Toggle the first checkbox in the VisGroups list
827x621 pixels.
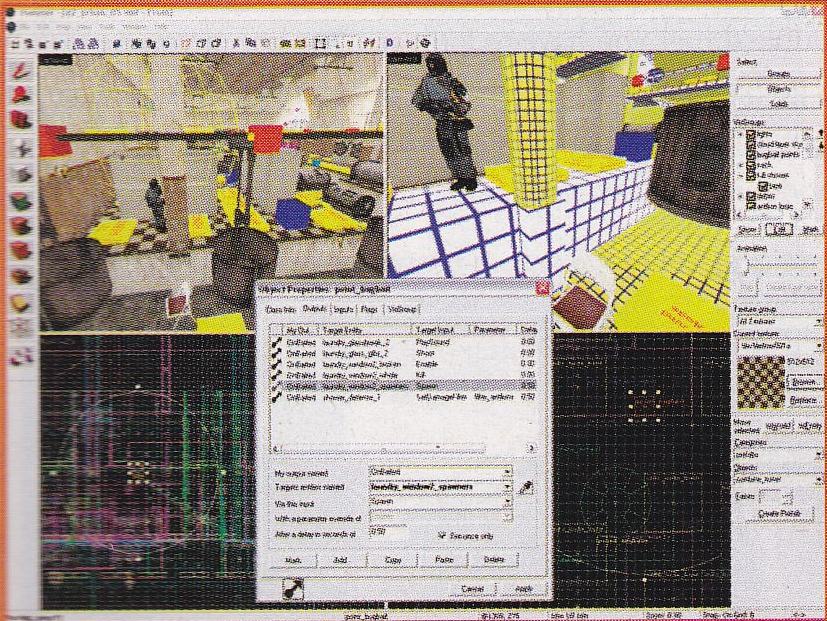click(751, 135)
